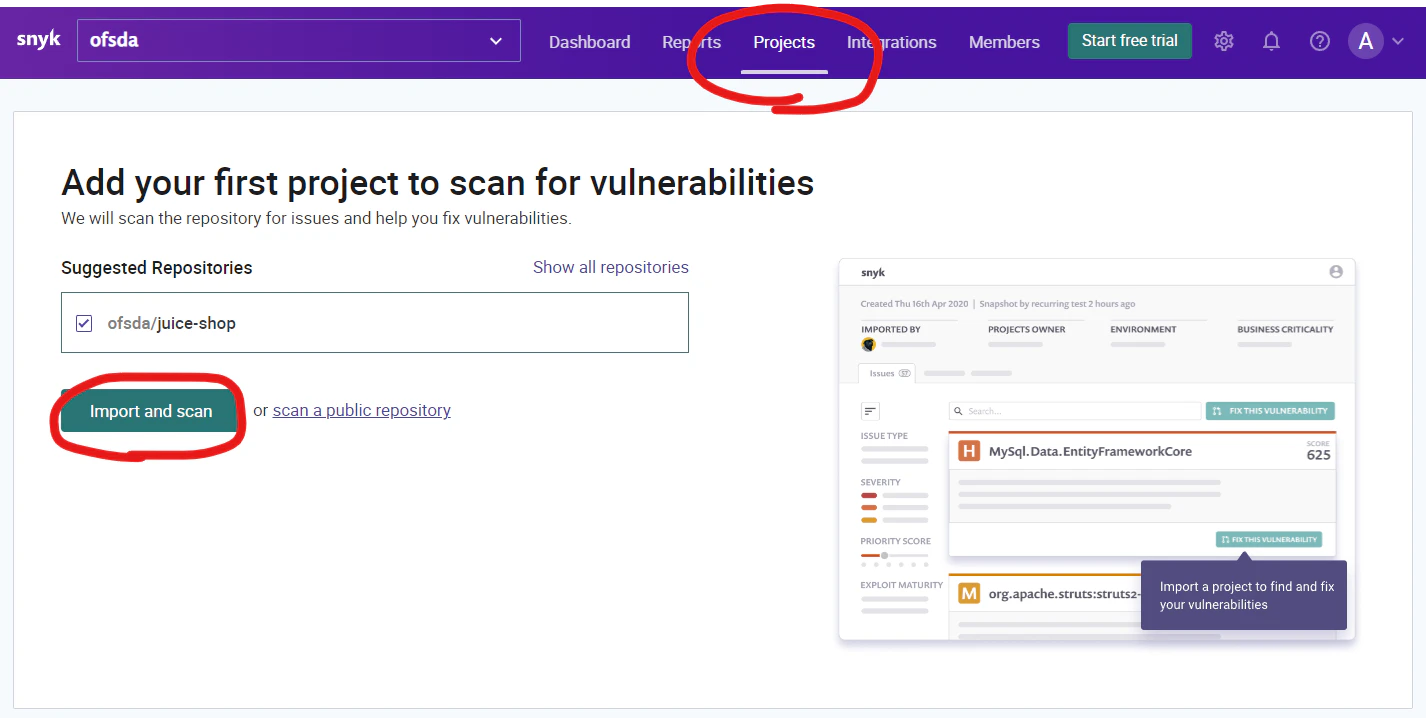Open the notifications bell
1426x718 pixels.
(x=1271, y=41)
